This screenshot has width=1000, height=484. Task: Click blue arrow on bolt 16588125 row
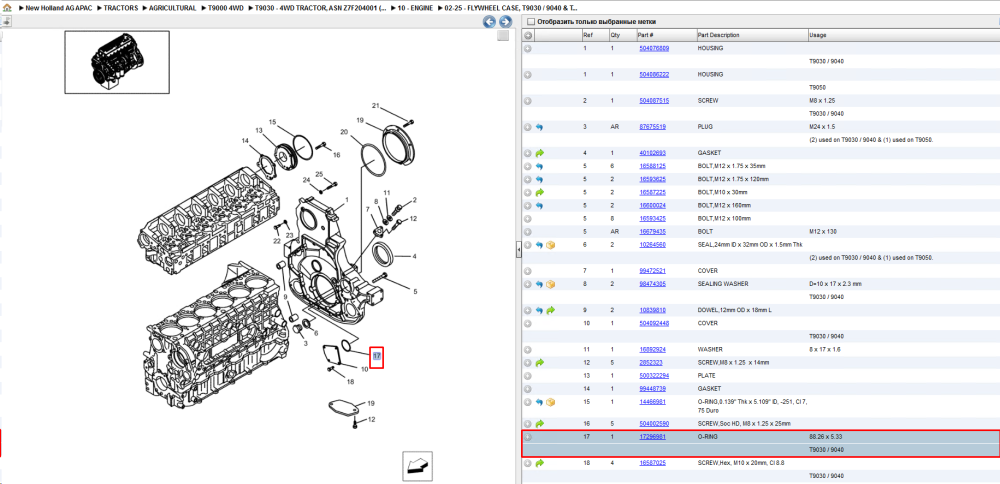coord(540,166)
